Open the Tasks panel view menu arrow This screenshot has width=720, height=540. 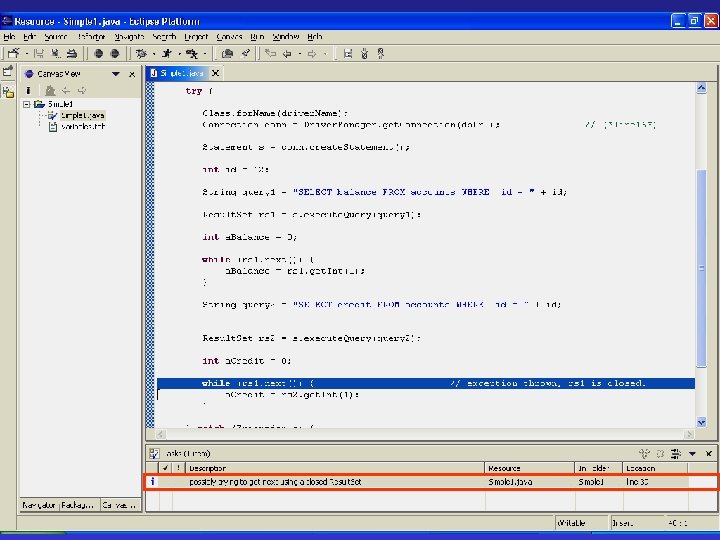[694, 453]
